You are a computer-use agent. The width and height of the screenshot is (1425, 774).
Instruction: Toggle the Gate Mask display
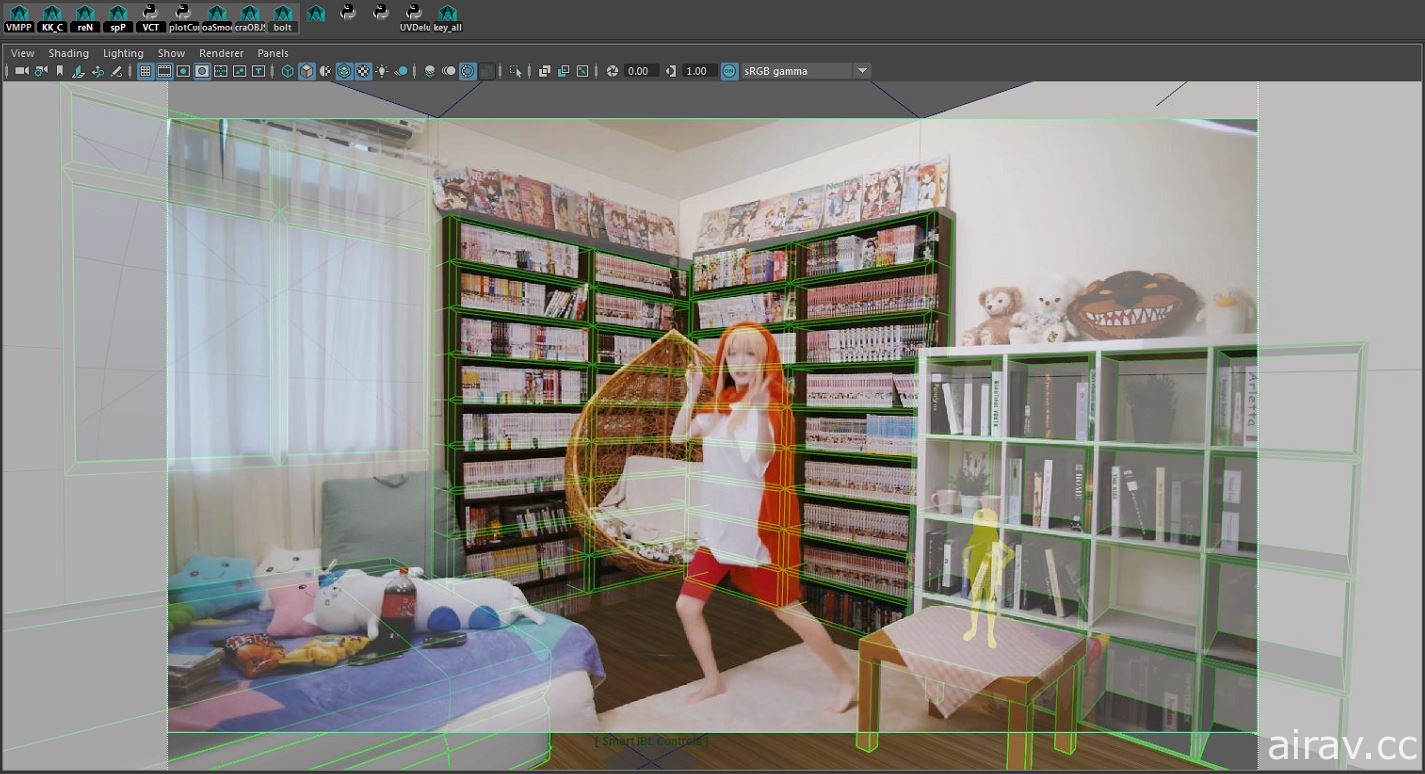[202, 71]
